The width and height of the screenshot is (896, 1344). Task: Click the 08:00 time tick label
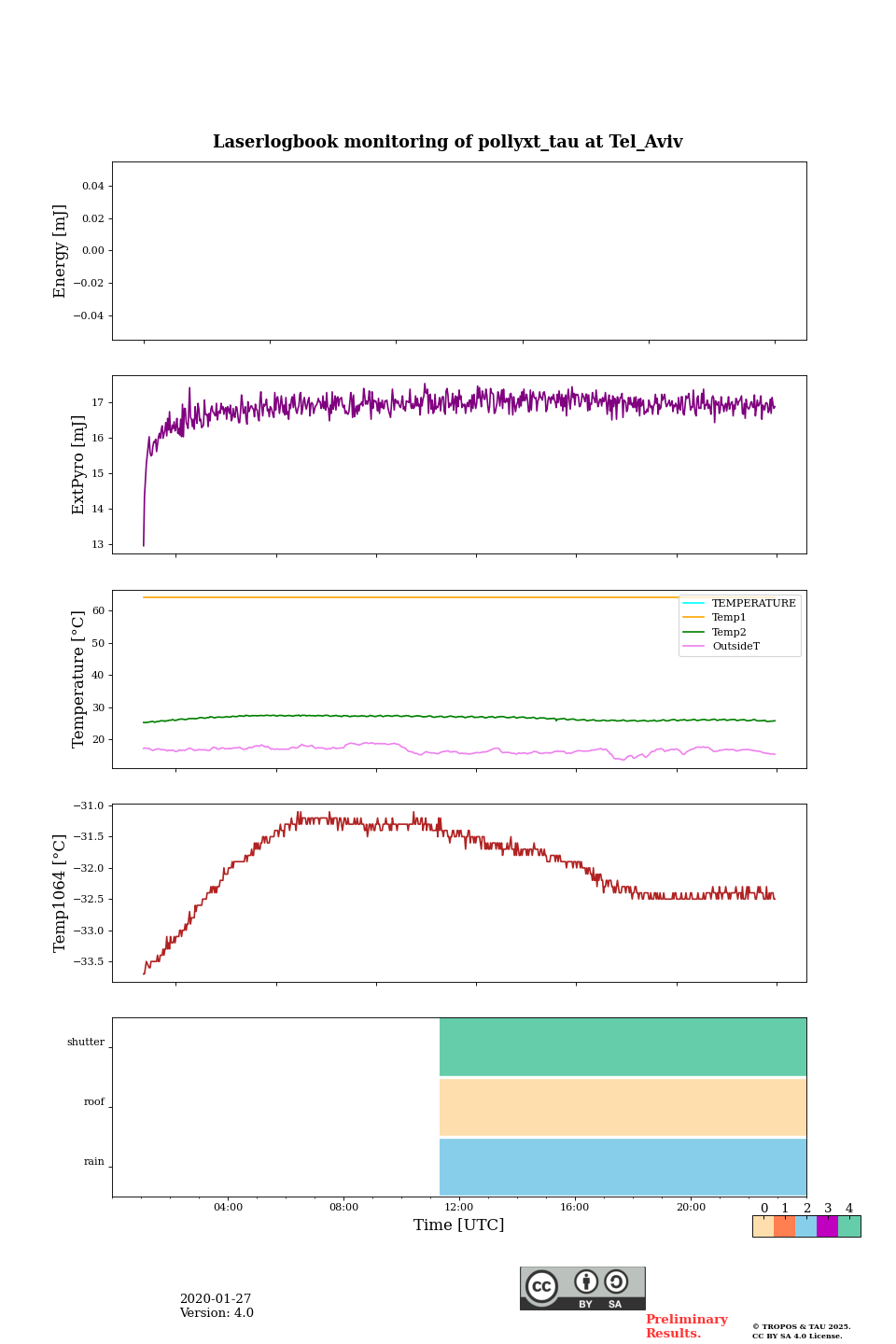(x=343, y=1207)
